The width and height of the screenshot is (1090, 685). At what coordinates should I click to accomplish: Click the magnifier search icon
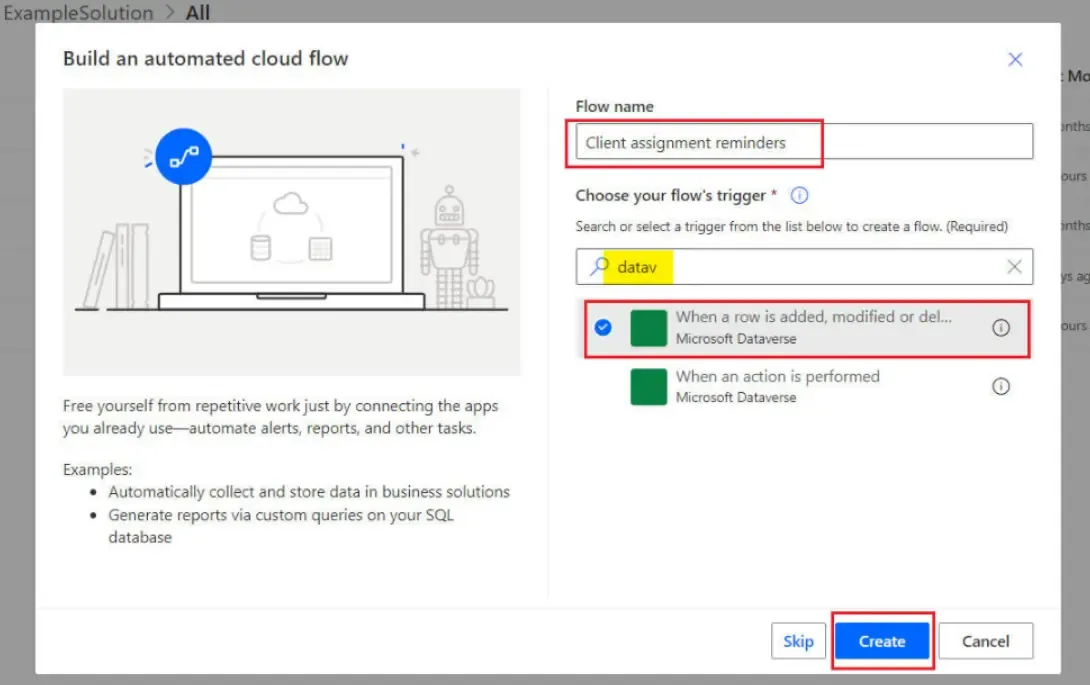[599, 266]
